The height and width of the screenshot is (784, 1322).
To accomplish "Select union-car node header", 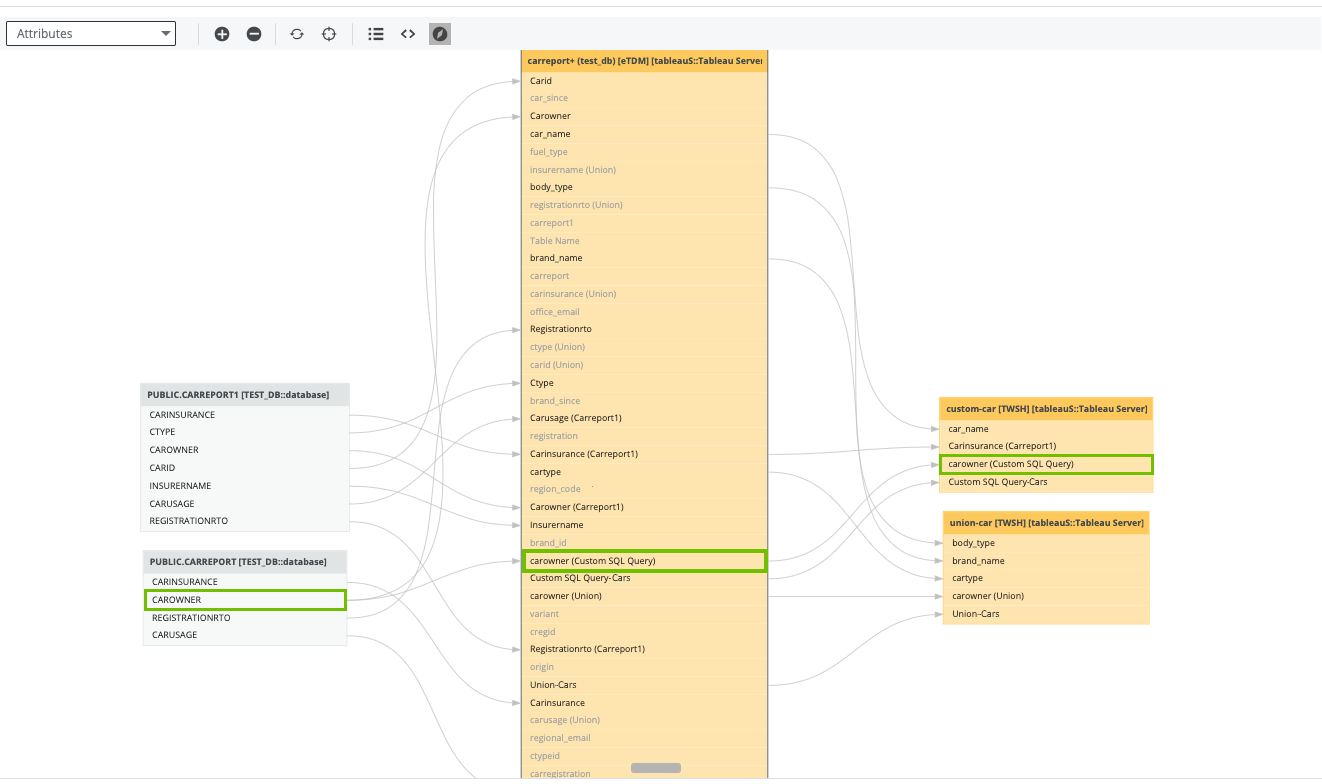I will 1046,523.
